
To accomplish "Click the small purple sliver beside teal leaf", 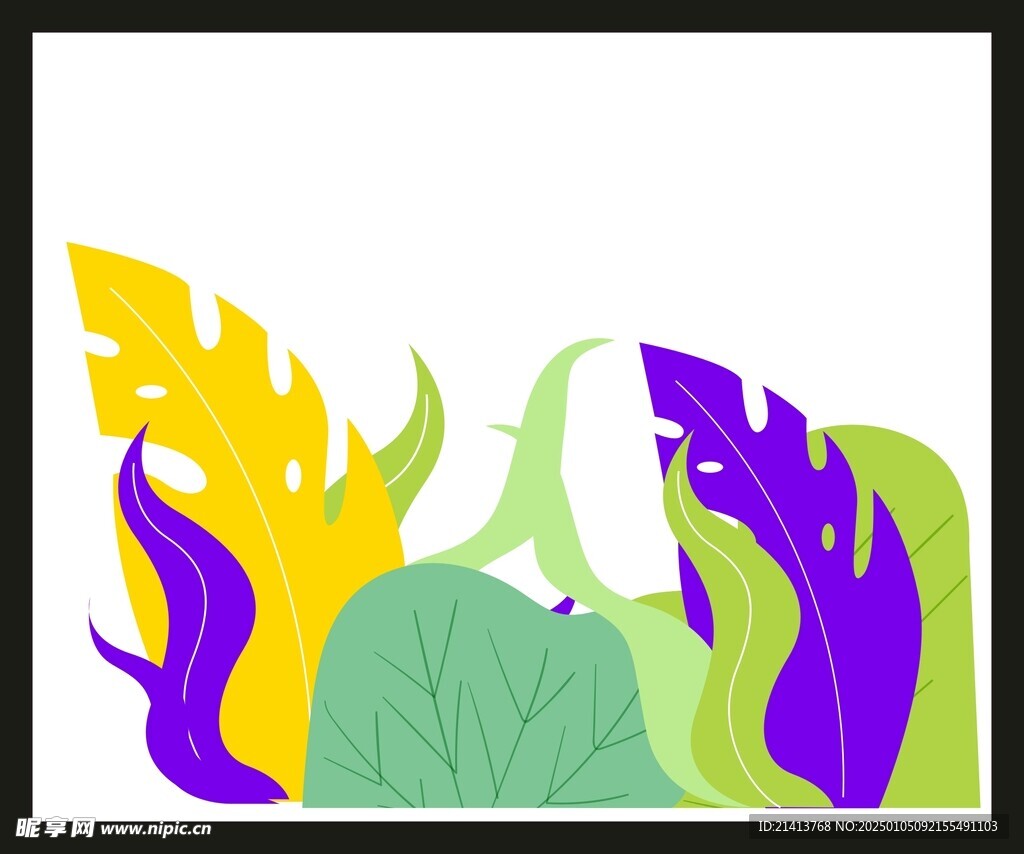I will [564, 605].
